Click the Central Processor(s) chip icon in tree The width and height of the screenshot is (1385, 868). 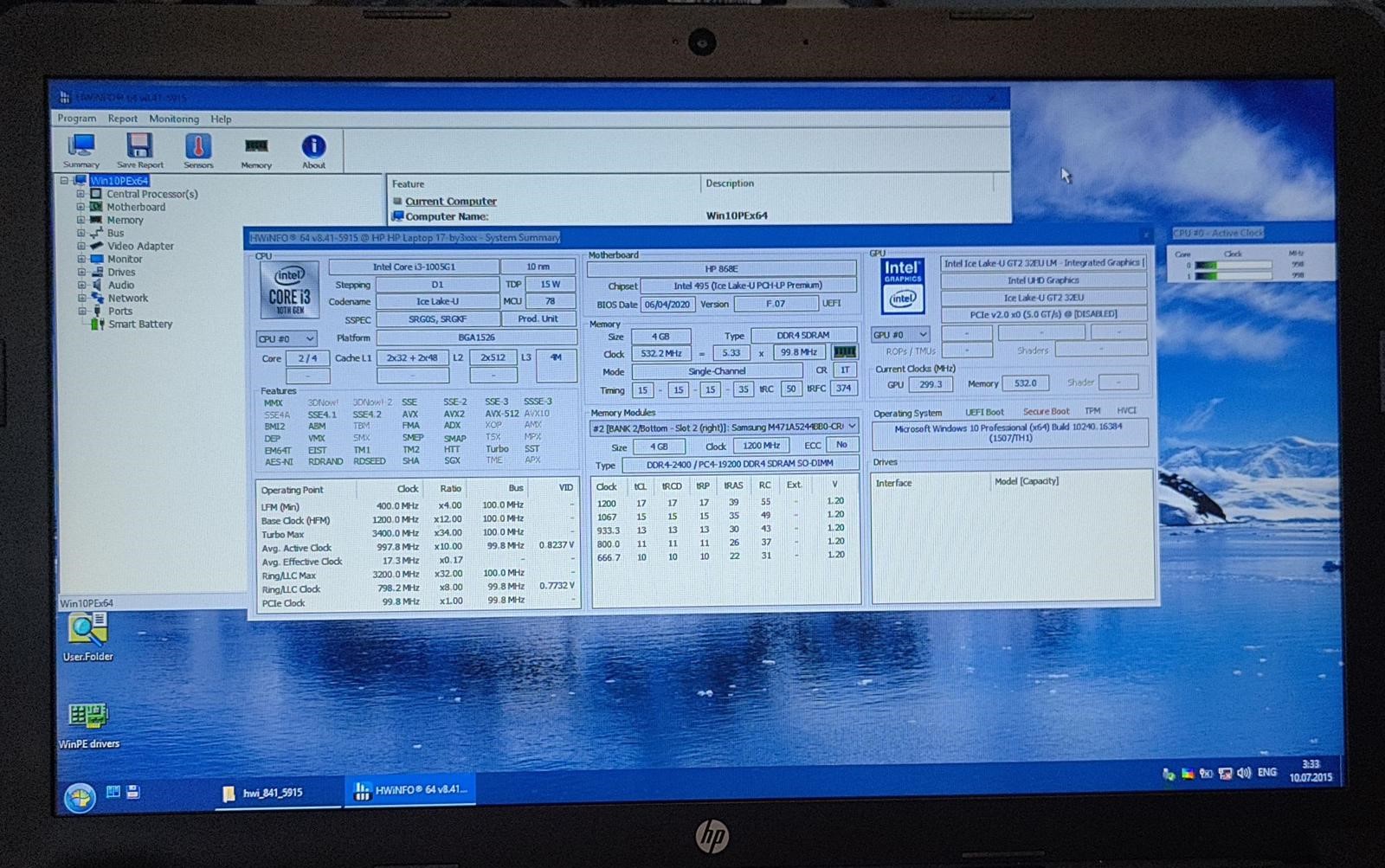pos(96,194)
